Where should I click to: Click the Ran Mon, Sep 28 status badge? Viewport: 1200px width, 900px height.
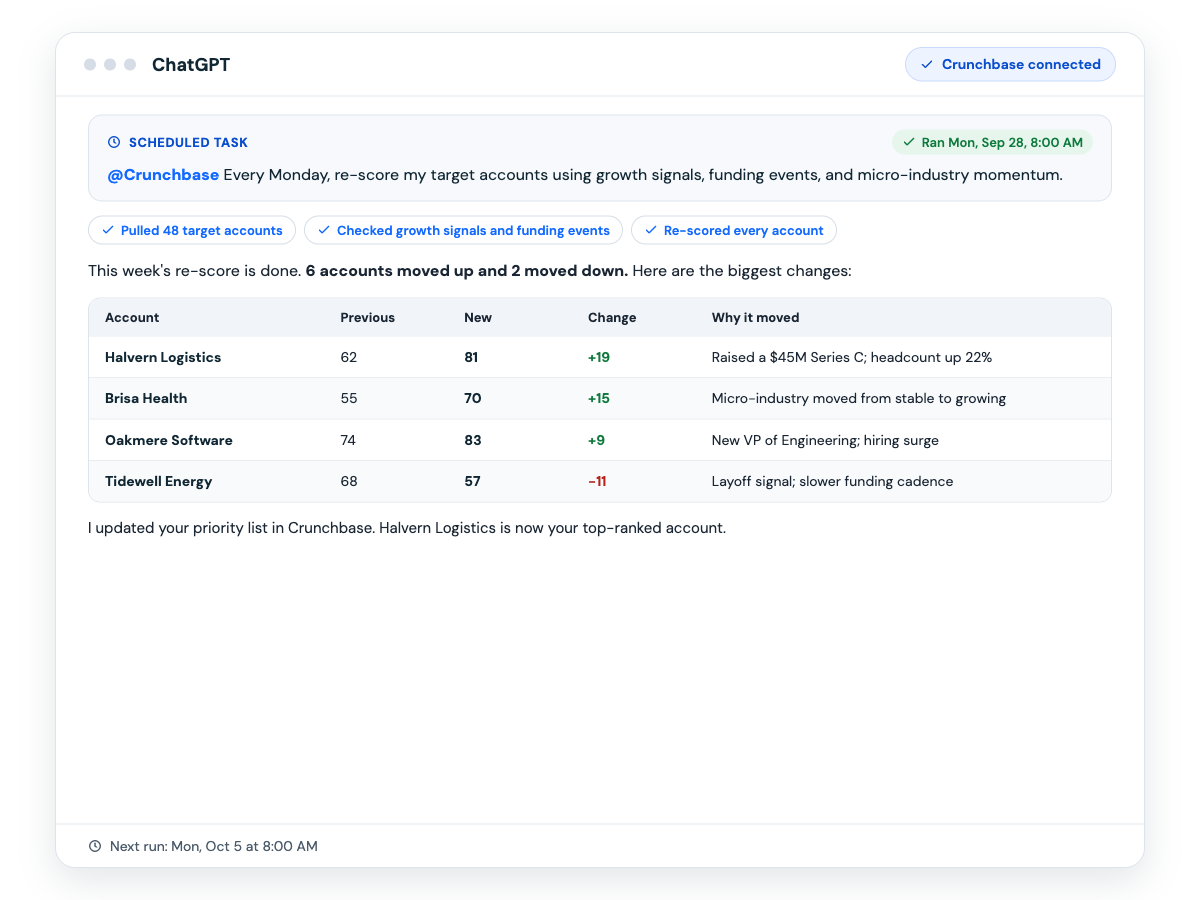[992, 143]
